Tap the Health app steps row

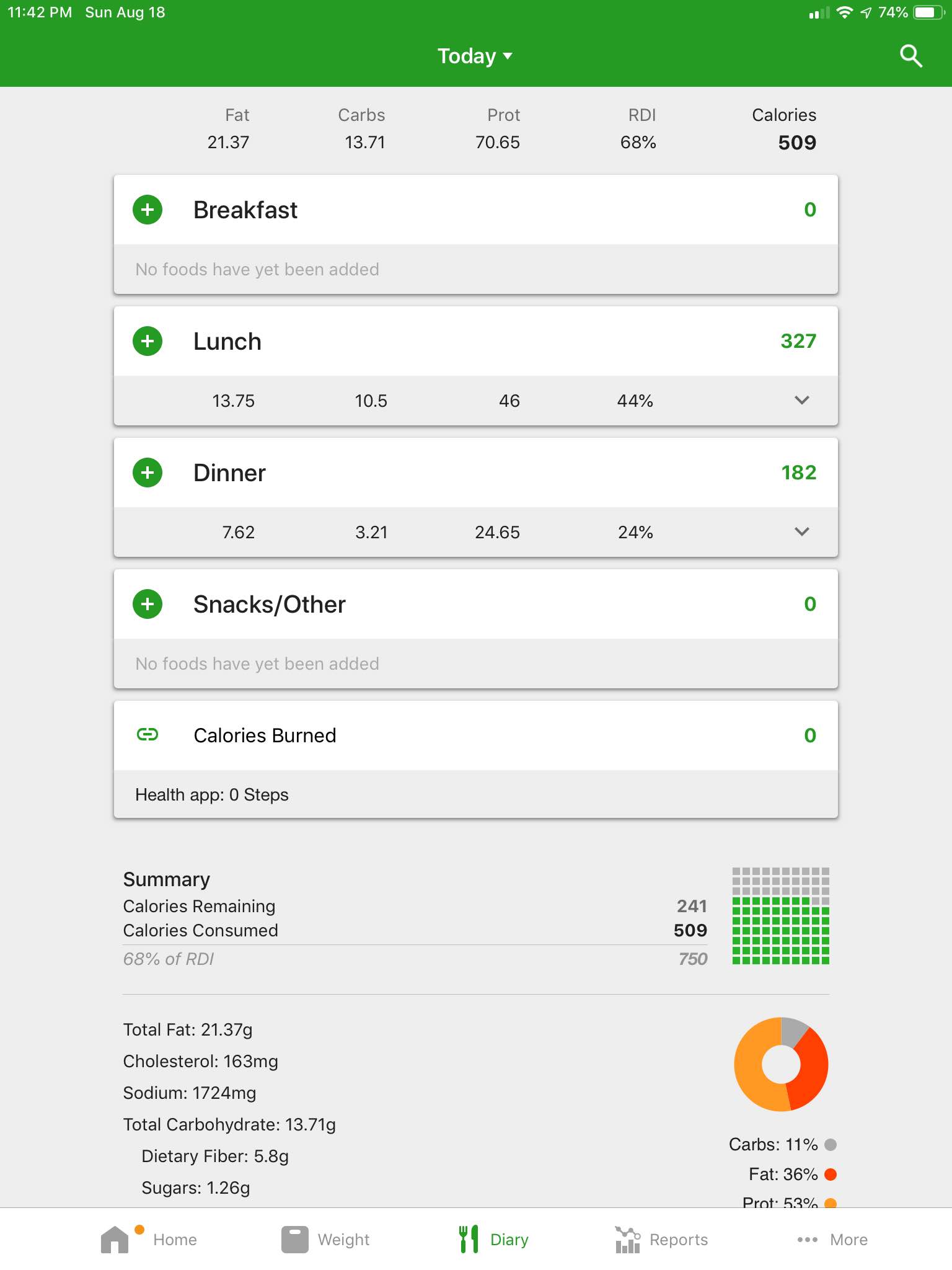click(476, 794)
